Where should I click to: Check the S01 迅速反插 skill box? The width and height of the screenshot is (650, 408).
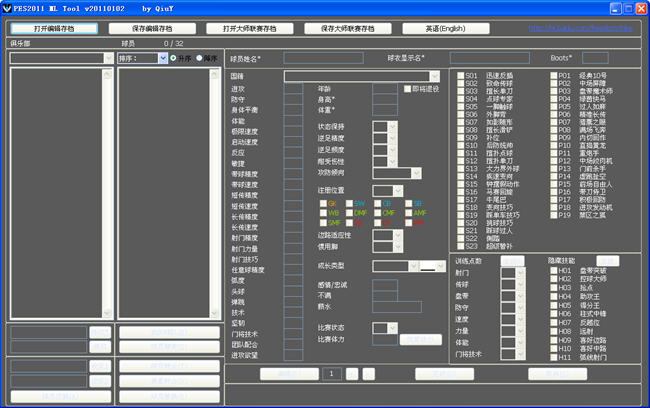click(461, 76)
